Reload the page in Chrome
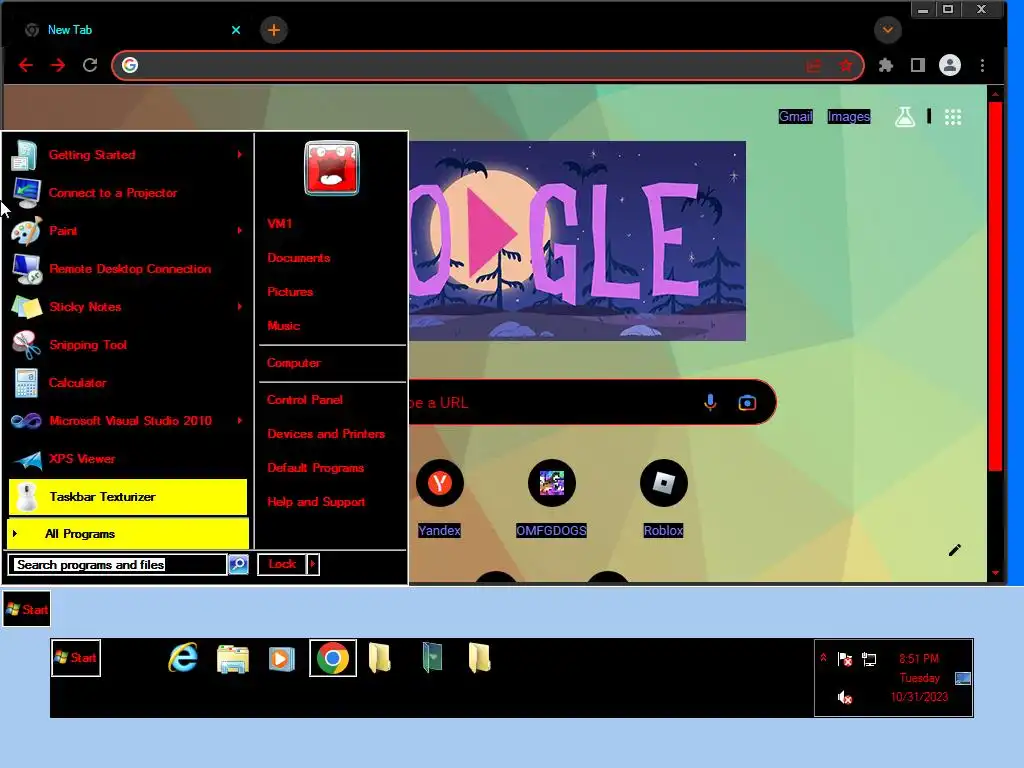 [90, 65]
